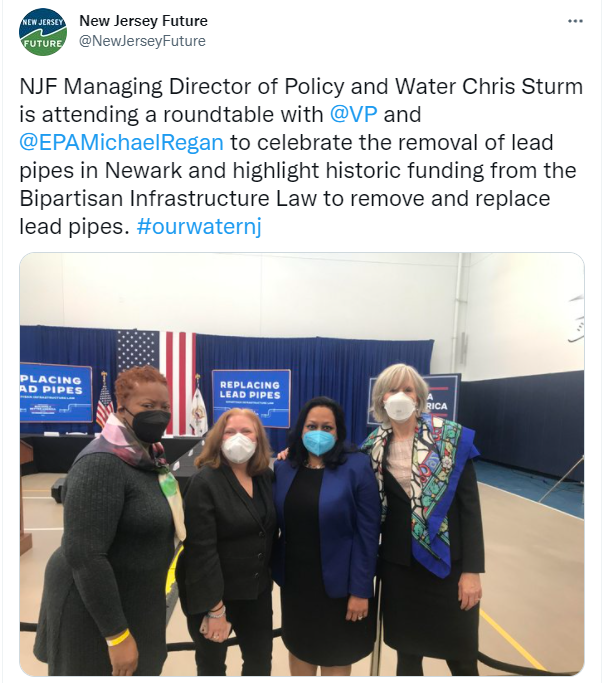Click the @NewJerseyFuture handle
This screenshot has width=610, height=683.
(143, 41)
